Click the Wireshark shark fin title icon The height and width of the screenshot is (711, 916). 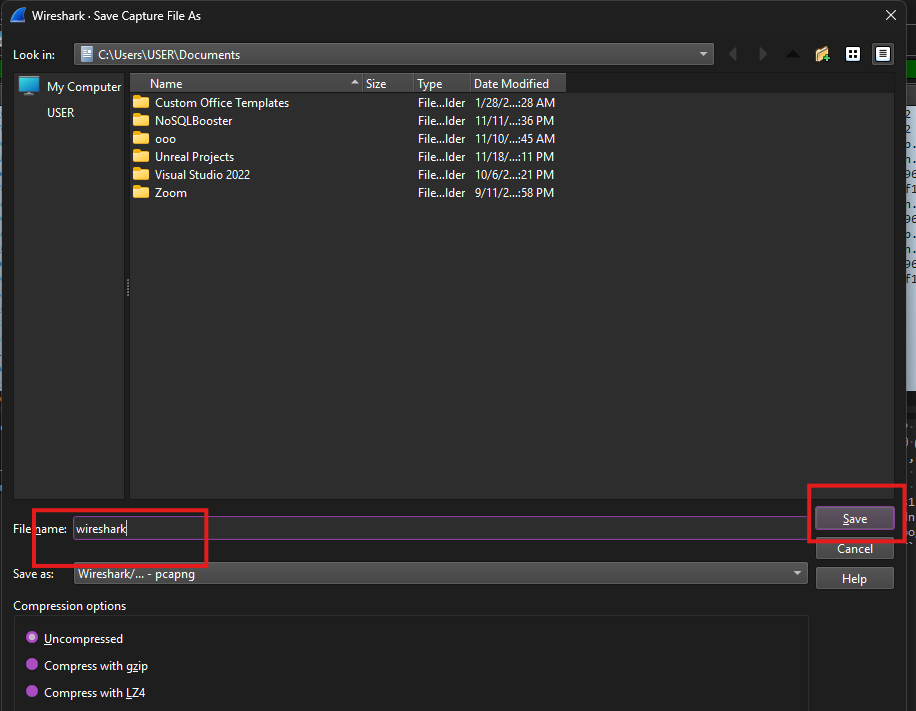point(18,15)
